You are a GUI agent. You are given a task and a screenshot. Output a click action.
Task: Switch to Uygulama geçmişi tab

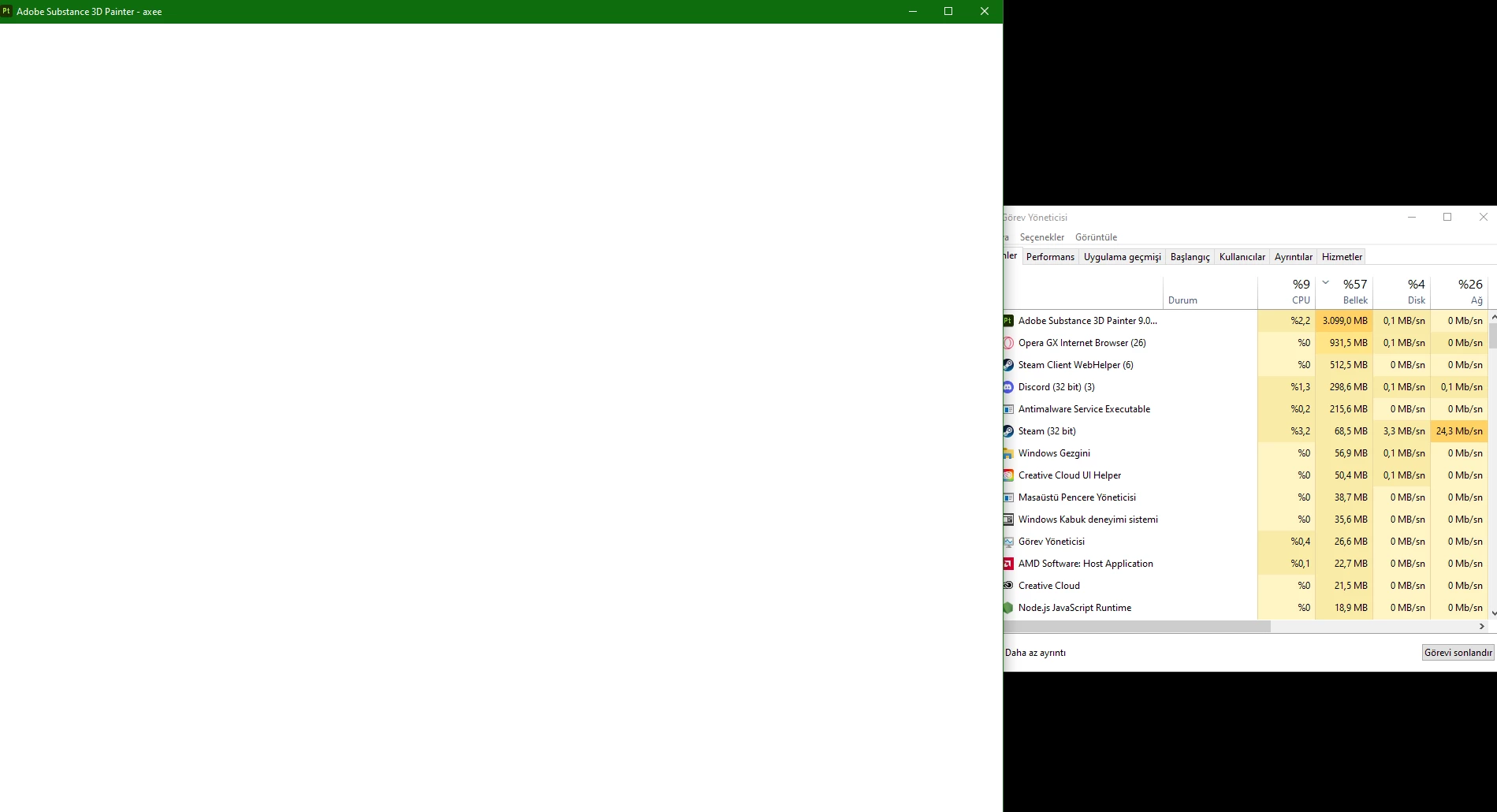(1122, 257)
